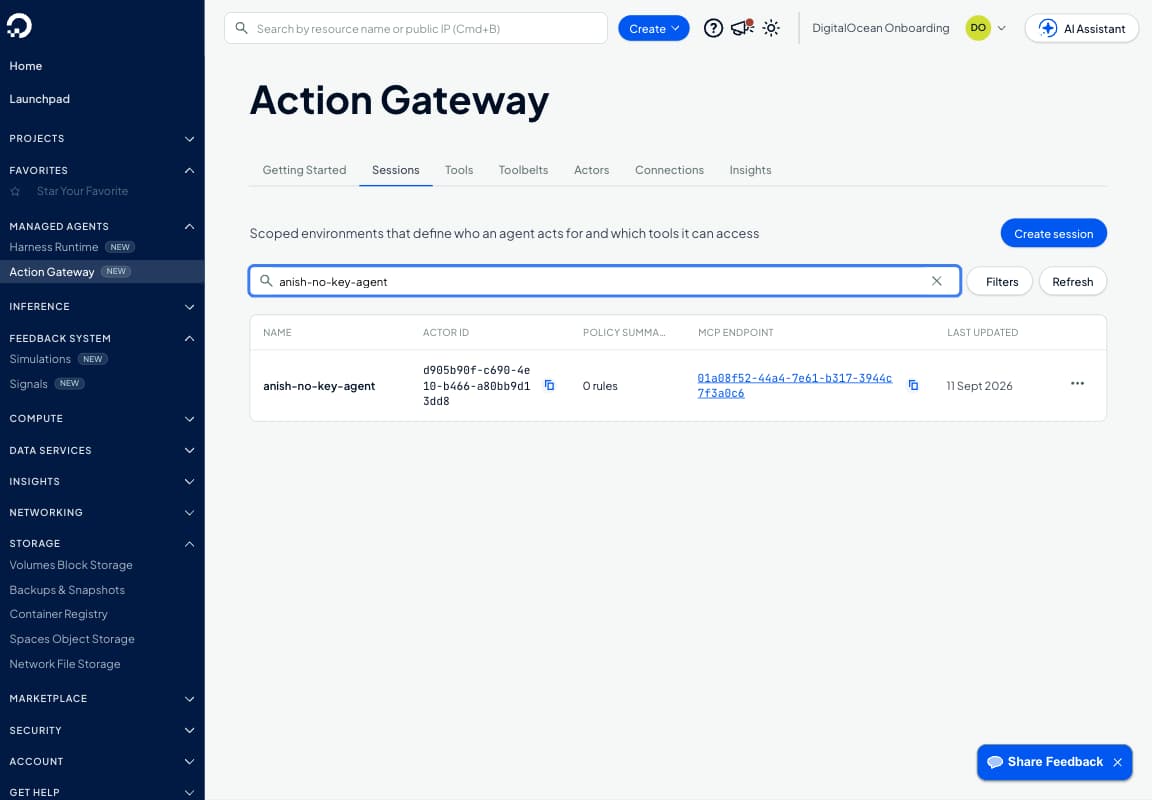Click the Share Feedback button
This screenshot has height=800, width=1152.
click(x=1054, y=762)
